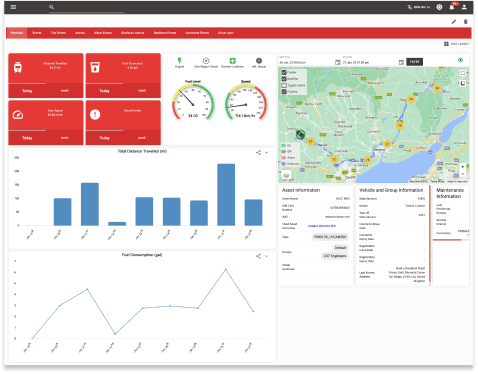Select week on the Fuel Consumed card
This screenshot has width=478, height=374.
pos(142,91)
